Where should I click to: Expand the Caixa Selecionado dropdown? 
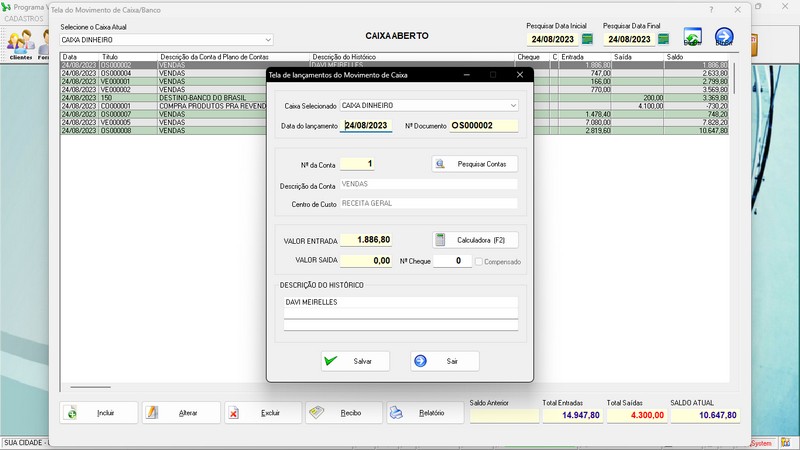coord(513,106)
